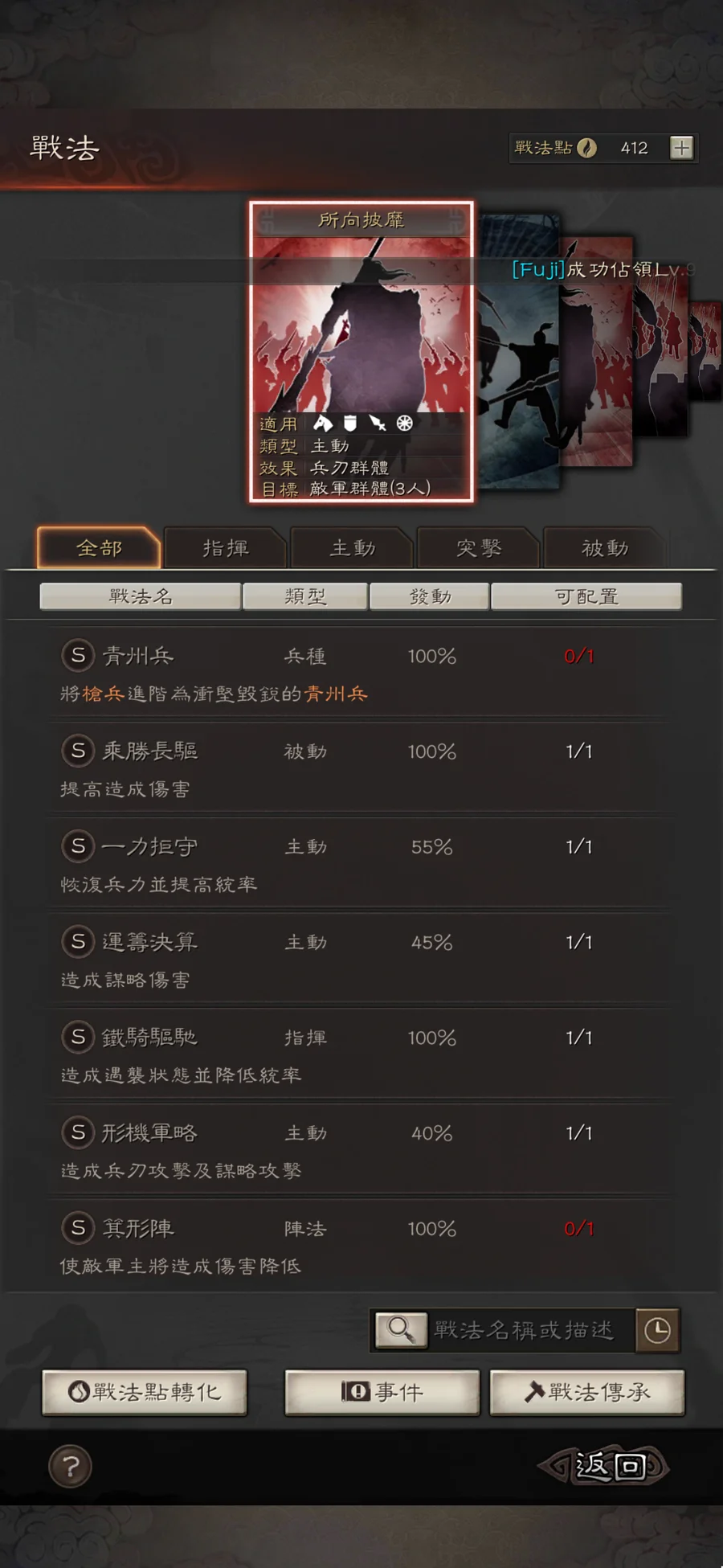Select the 所向披靡 tactic card
The width and height of the screenshot is (723, 1568).
[x=361, y=351]
